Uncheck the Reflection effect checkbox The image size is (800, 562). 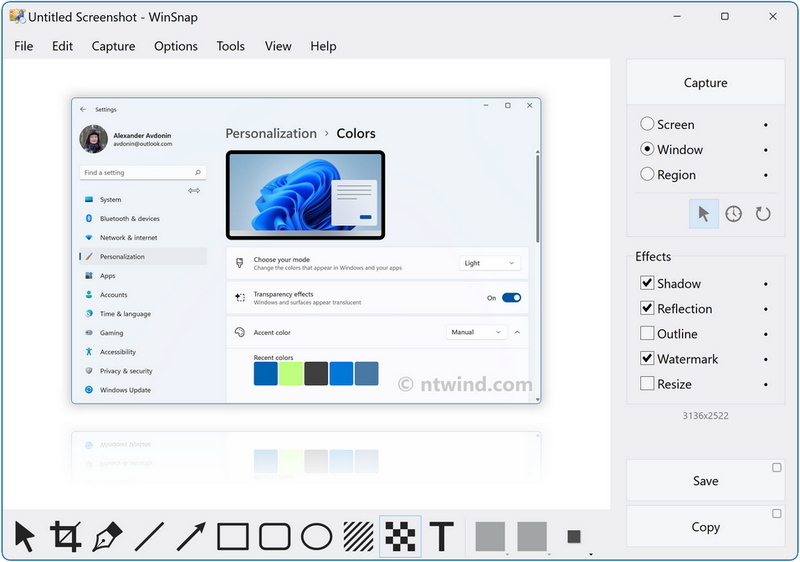(647, 308)
